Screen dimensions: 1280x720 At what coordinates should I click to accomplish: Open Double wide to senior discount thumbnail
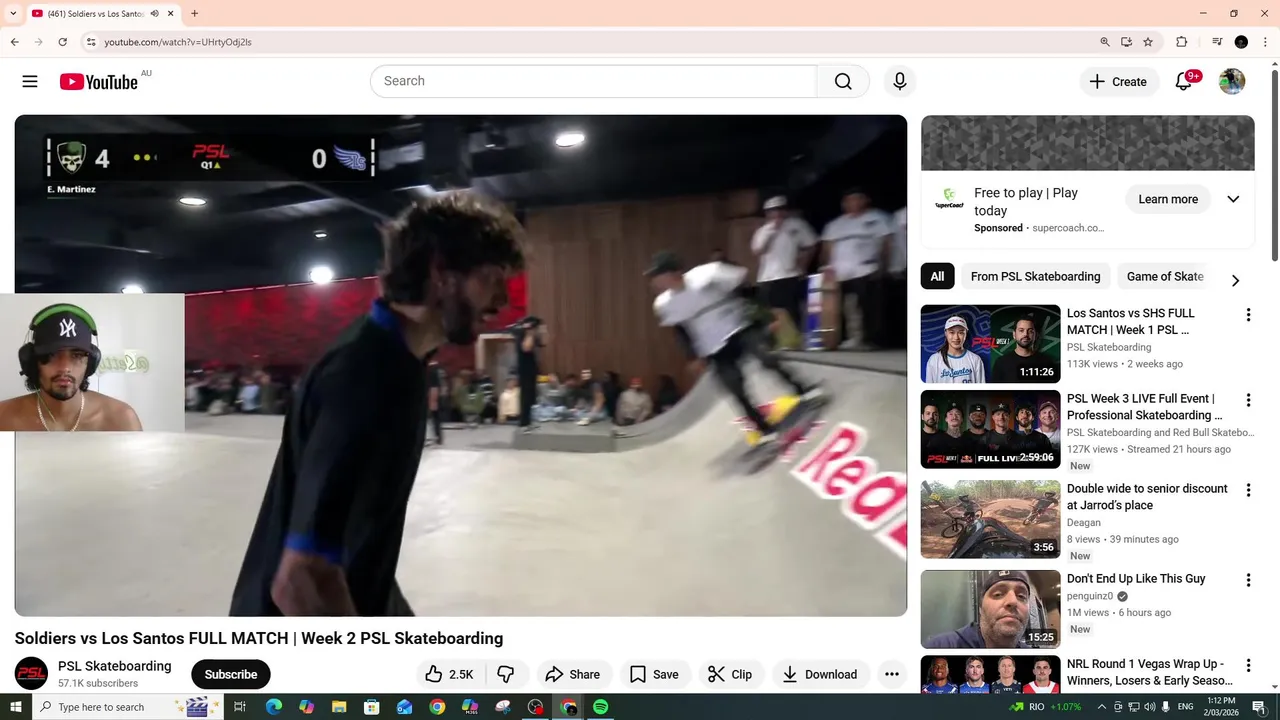click(x=990, y=519)
